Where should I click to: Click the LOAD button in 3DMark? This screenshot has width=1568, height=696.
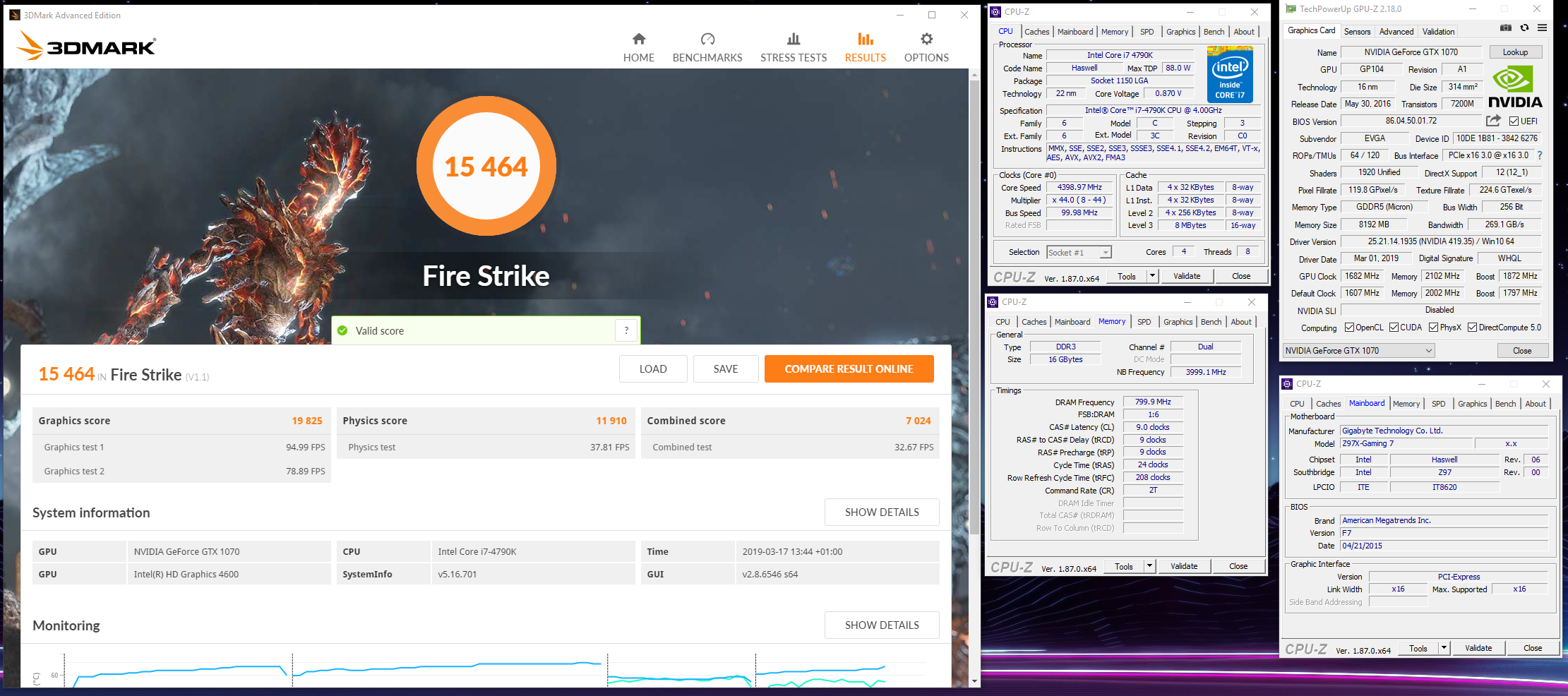click(x=653, y=368)
